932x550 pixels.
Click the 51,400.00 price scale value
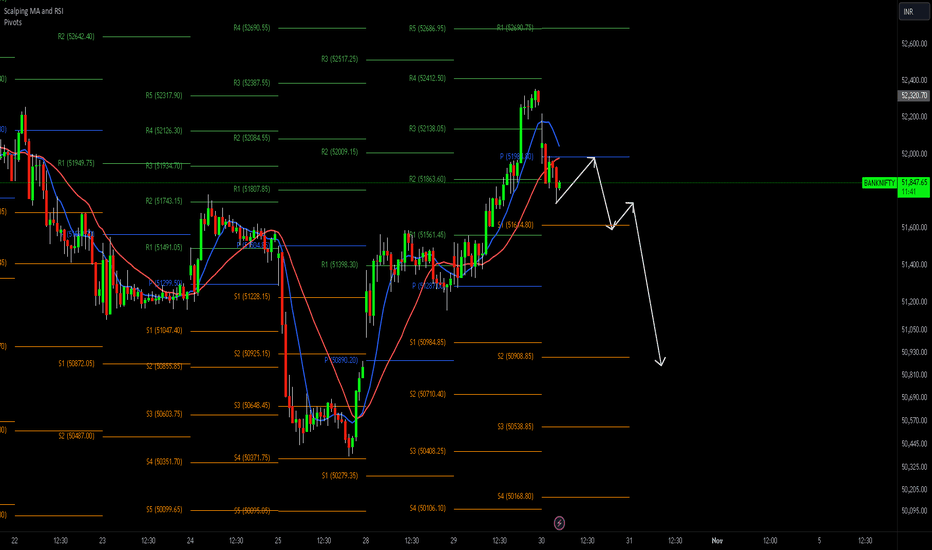(x=914, y=265)
